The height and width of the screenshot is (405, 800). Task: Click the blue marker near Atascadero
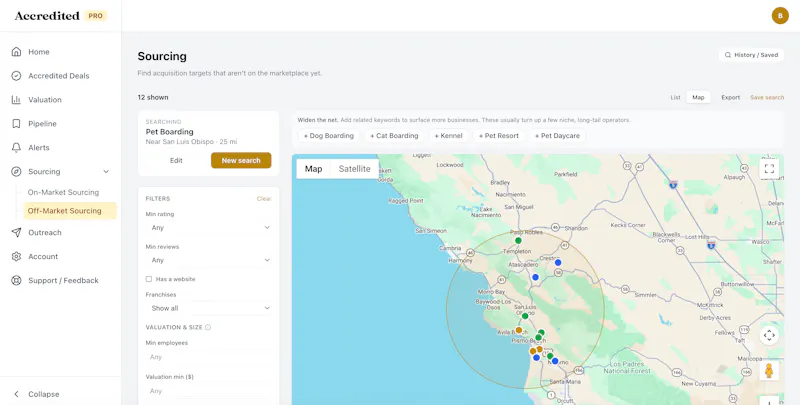point(535,277)
